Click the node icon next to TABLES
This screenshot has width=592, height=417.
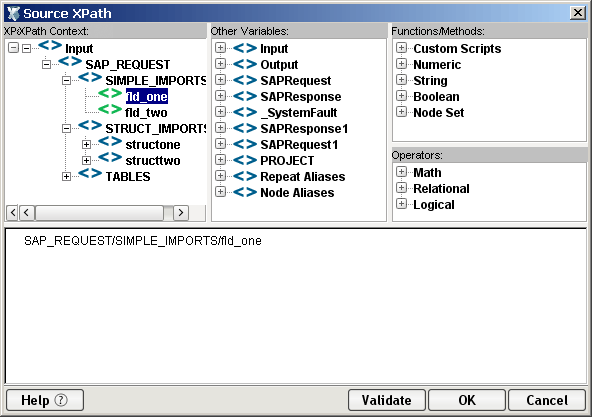tap(90, 173)
